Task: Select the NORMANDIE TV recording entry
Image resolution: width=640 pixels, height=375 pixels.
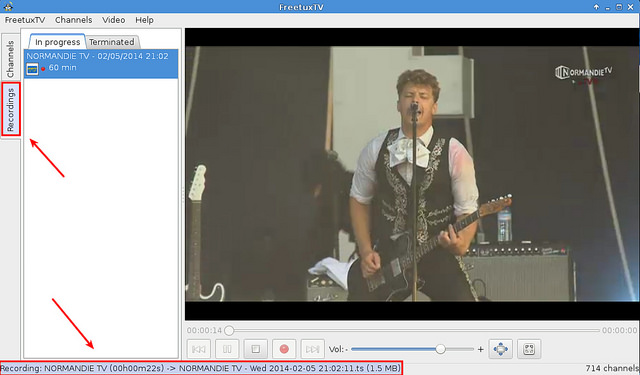Action: click(101, 63)
